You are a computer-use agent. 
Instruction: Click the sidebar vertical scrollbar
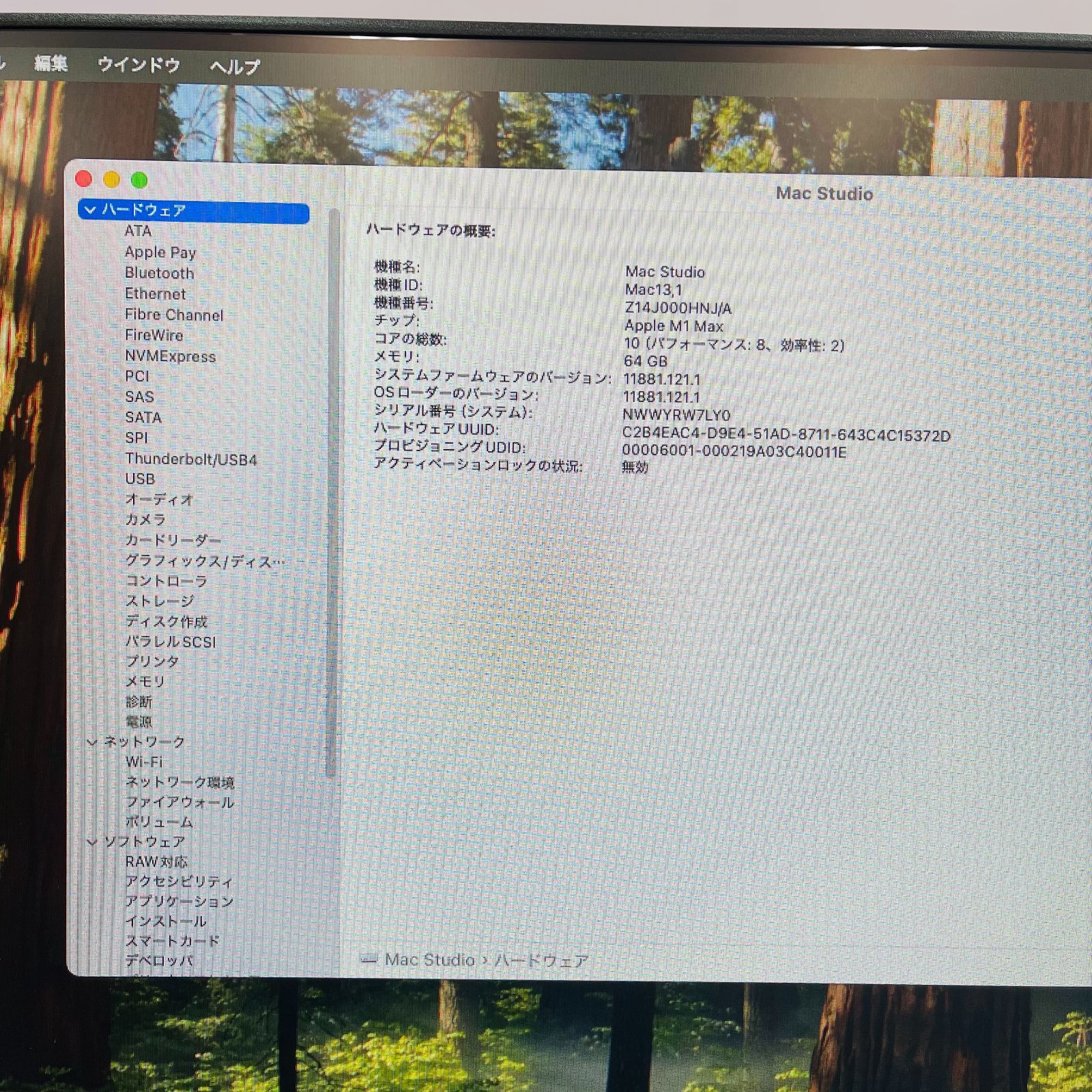point(332,491)
